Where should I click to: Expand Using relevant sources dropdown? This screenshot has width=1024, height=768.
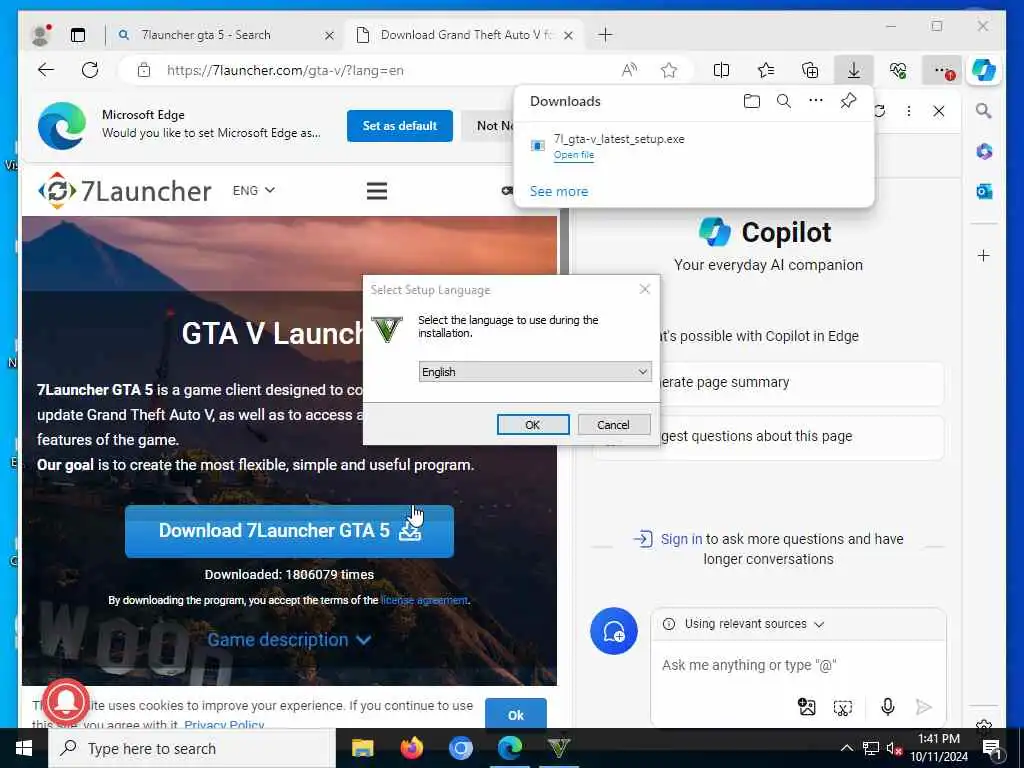point(754,624)
